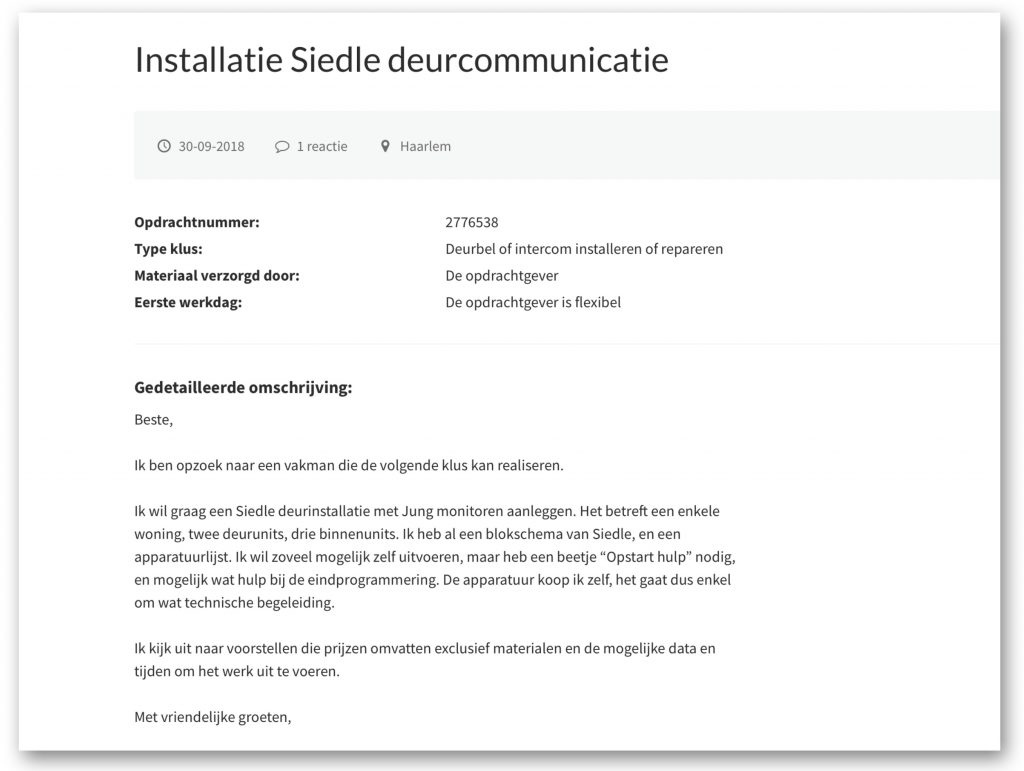
Task: Click the Deurbel of intercom installeren text
Action: click(583, 249)
